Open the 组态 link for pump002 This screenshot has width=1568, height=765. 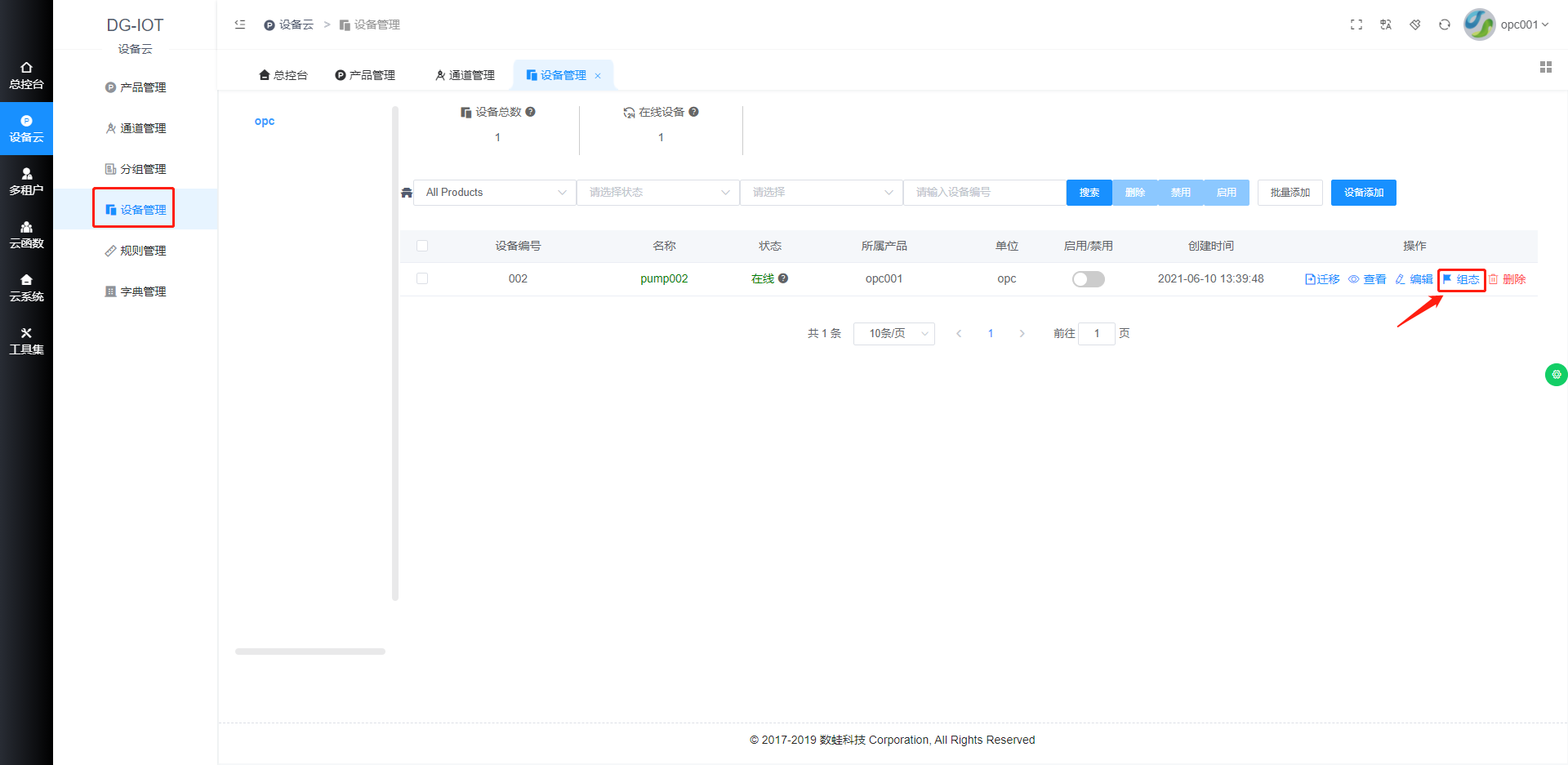tap(1462, 278)
